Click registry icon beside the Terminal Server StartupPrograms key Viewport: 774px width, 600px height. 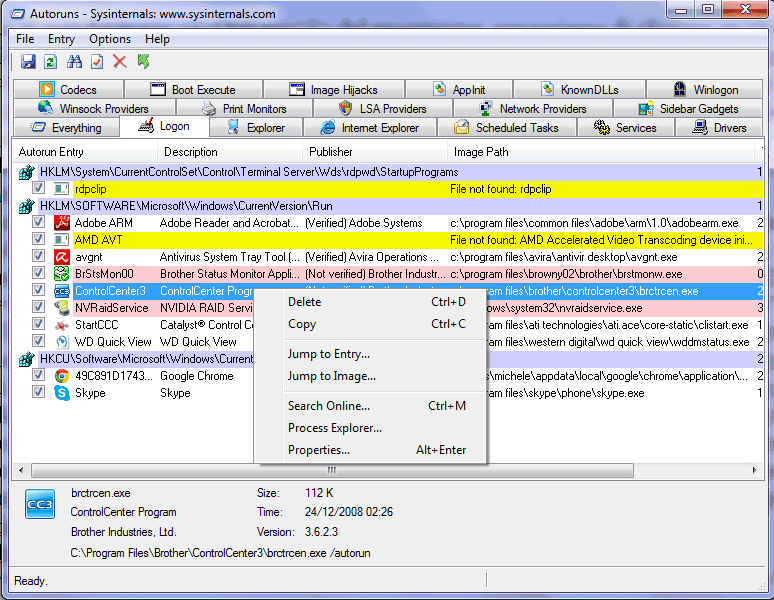coord(26,172)
